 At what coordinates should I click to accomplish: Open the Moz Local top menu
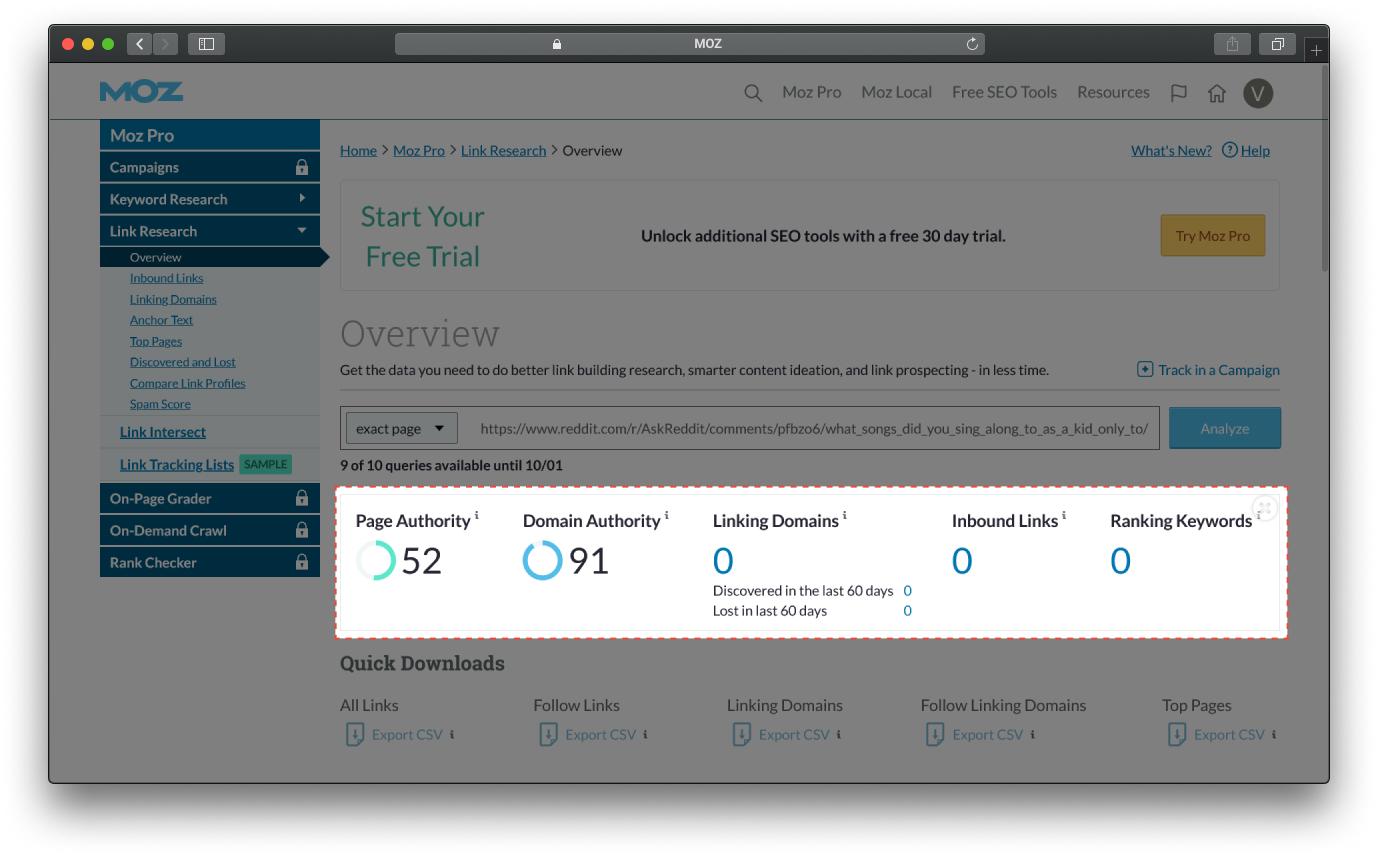pyautogui.click(x=896, y=92)
